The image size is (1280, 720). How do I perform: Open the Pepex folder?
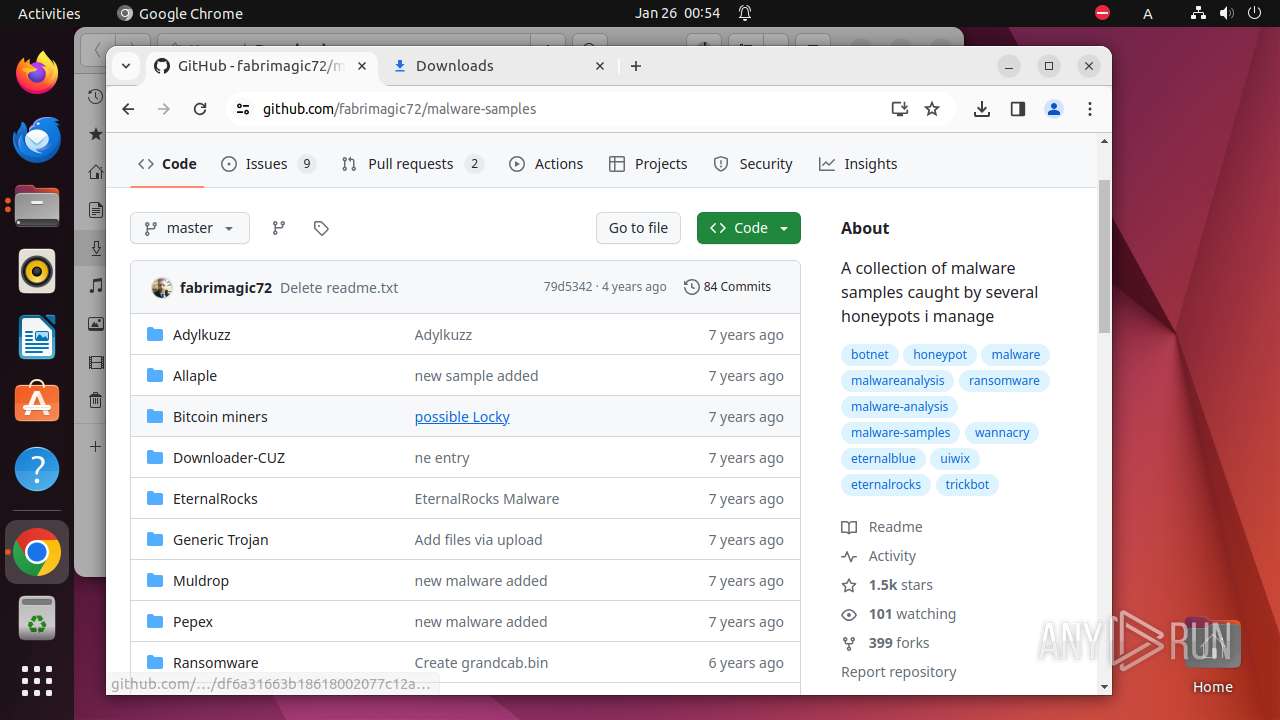[x=193, y=622]
